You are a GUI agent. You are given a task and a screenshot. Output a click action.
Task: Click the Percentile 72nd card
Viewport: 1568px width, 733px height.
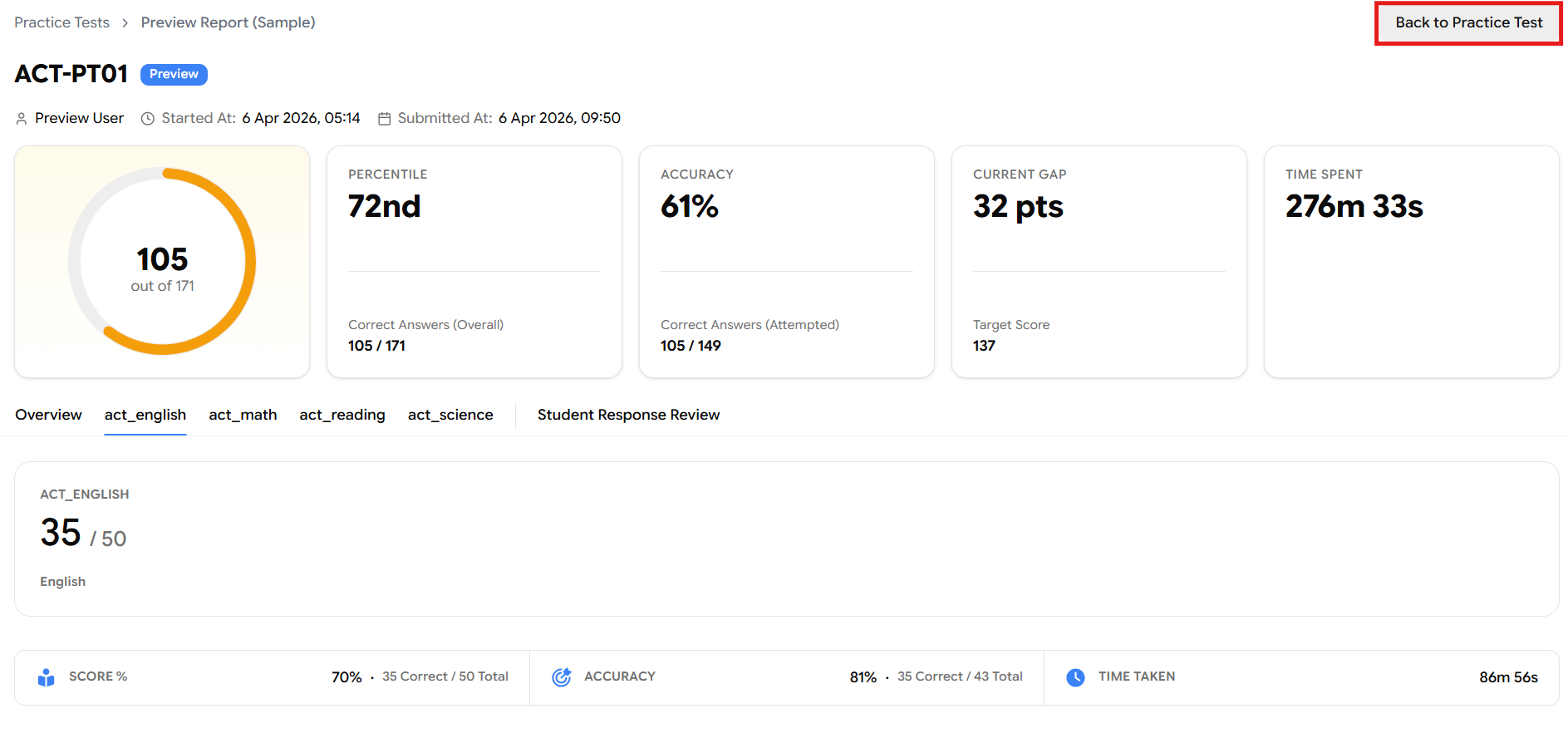click(x=474, y=261)
